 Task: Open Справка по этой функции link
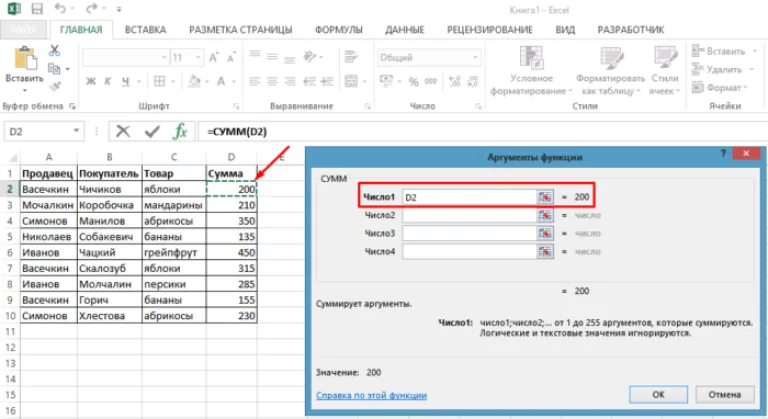371,395
